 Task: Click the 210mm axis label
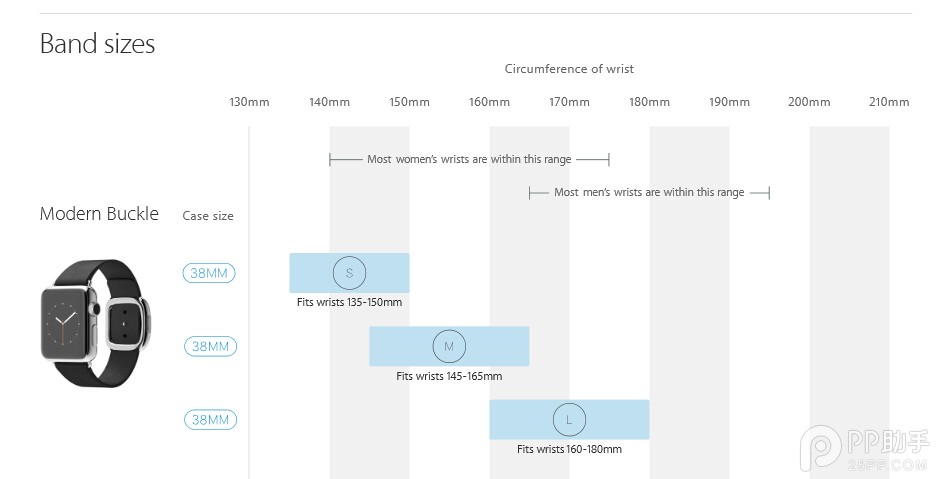pos(889,102)
